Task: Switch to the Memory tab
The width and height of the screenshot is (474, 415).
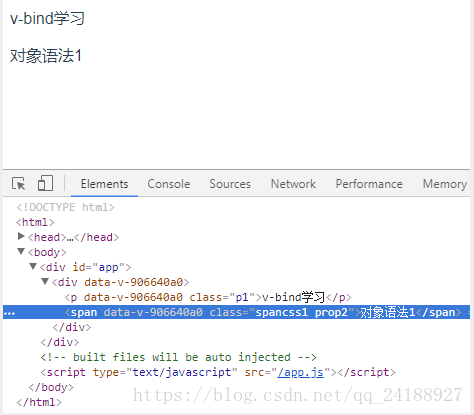Action: (x=445, y=184)
